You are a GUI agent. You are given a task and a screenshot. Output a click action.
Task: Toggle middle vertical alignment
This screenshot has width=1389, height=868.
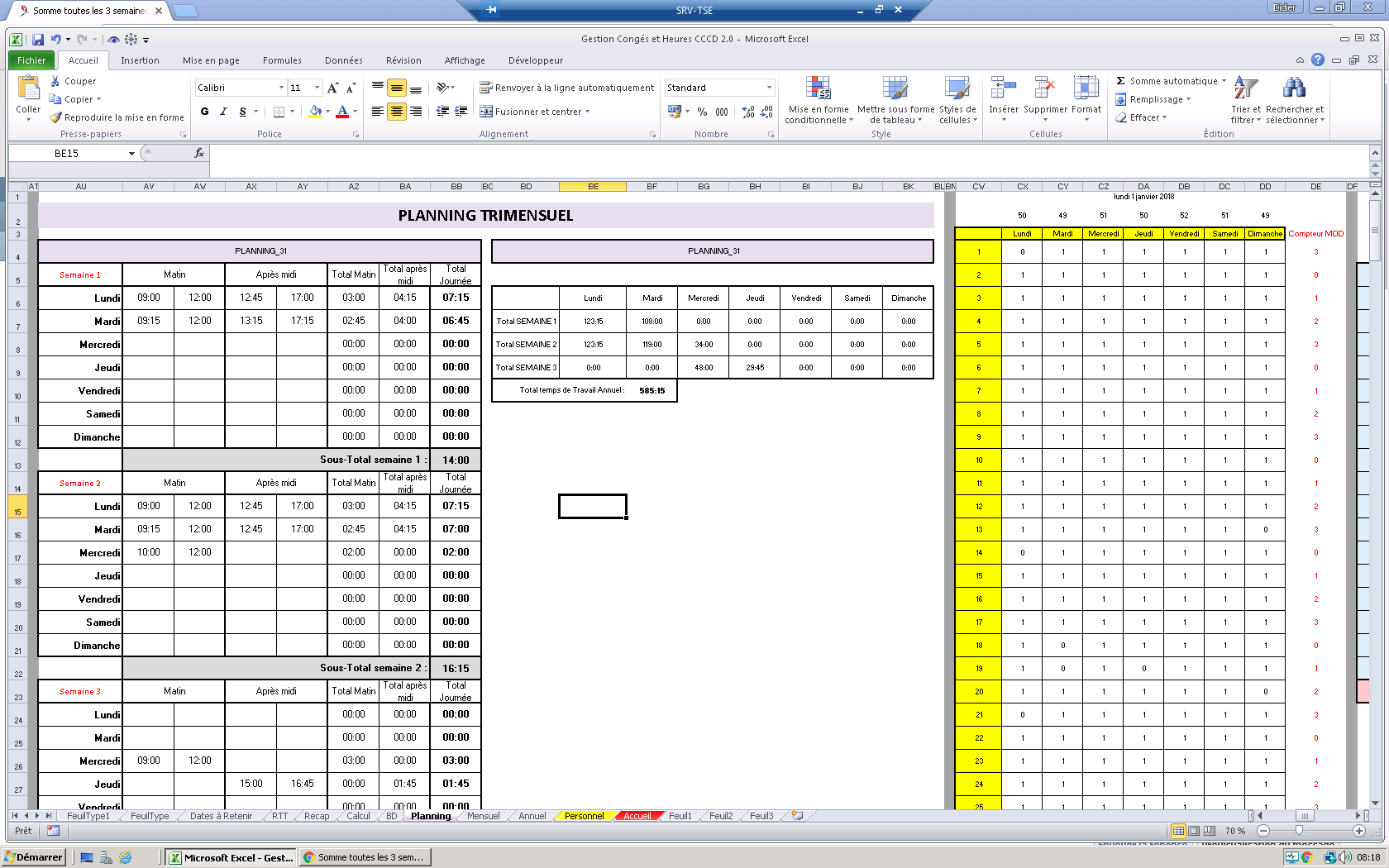pyautogui.click(x=397, y=88)
